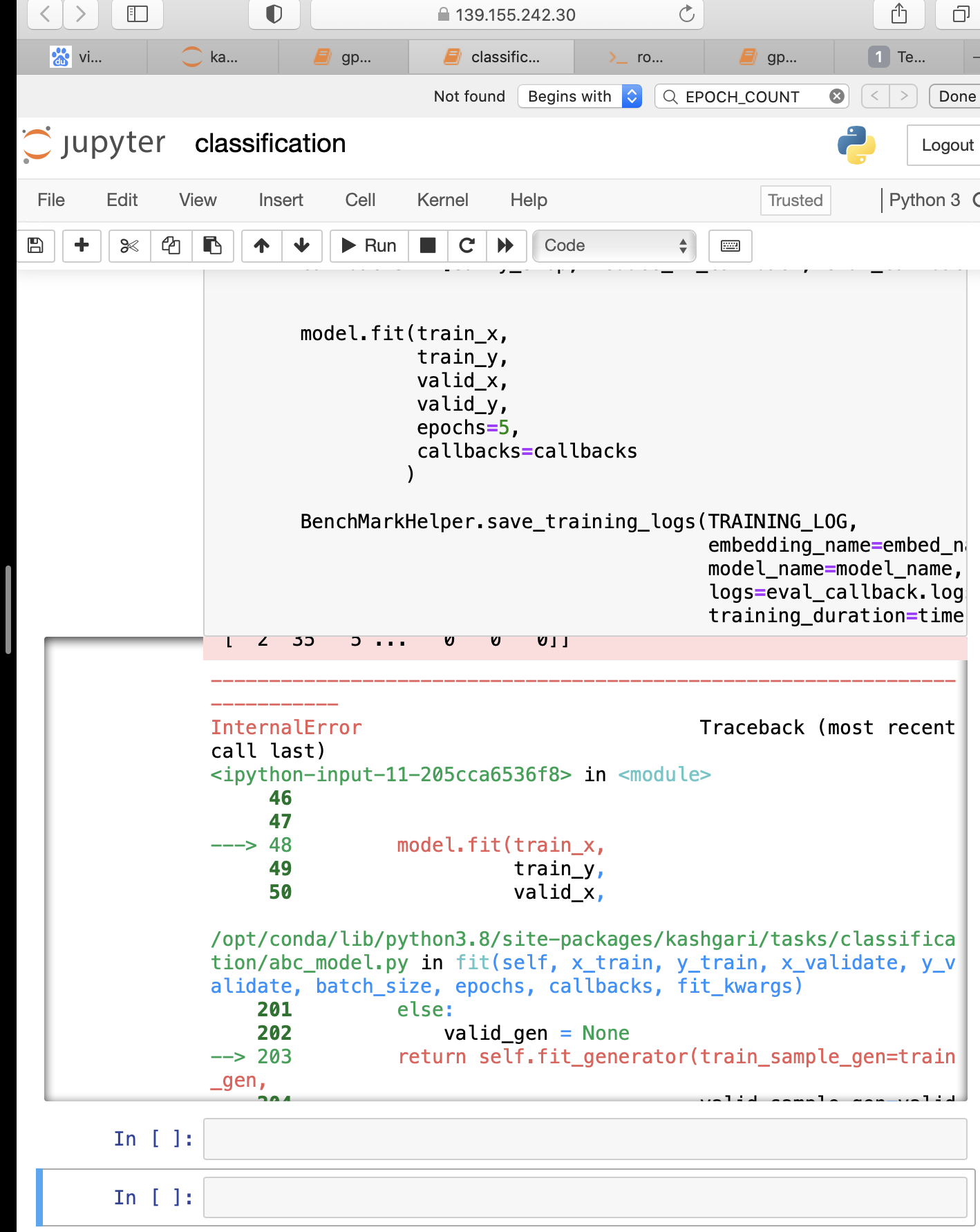Screen dimensions: 980x1232
Task: Open the Insert menu
Action: (x=281, y=200)
